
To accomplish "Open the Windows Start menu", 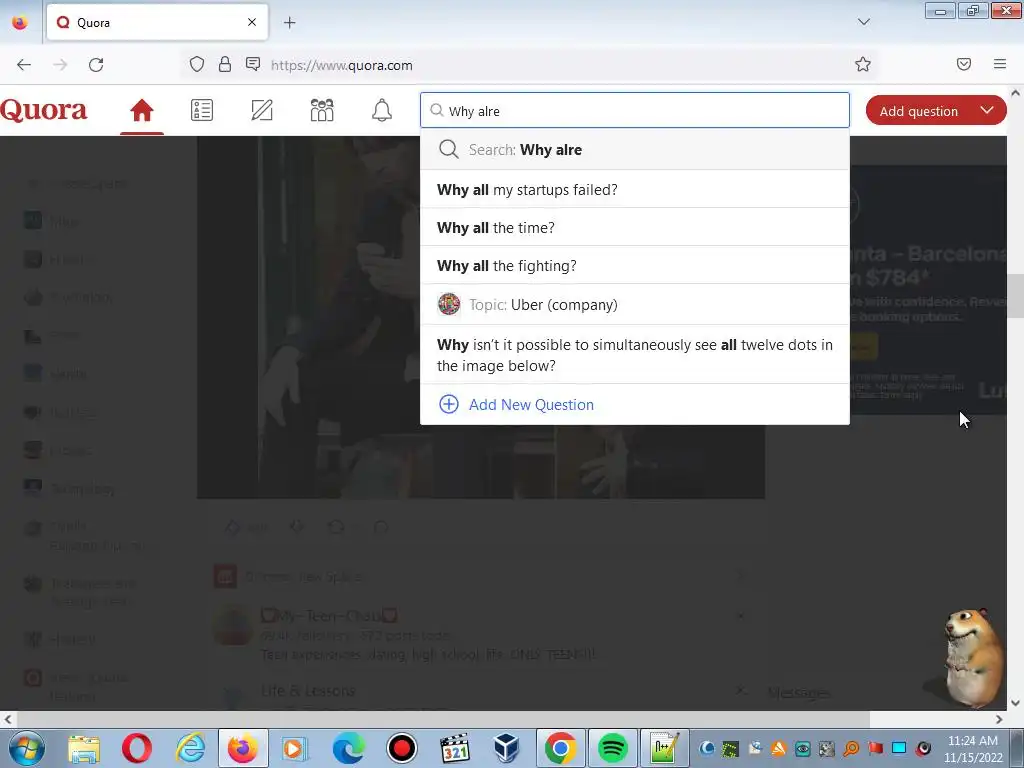I will click(26, 748).
